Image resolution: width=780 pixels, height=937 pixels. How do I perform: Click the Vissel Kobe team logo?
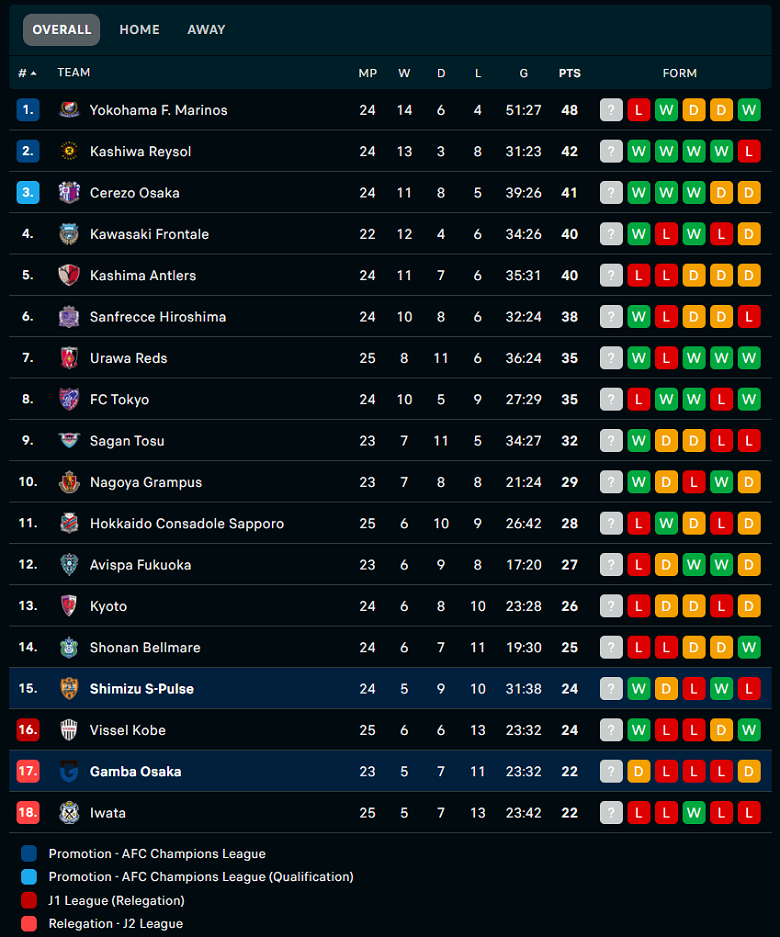69,730
